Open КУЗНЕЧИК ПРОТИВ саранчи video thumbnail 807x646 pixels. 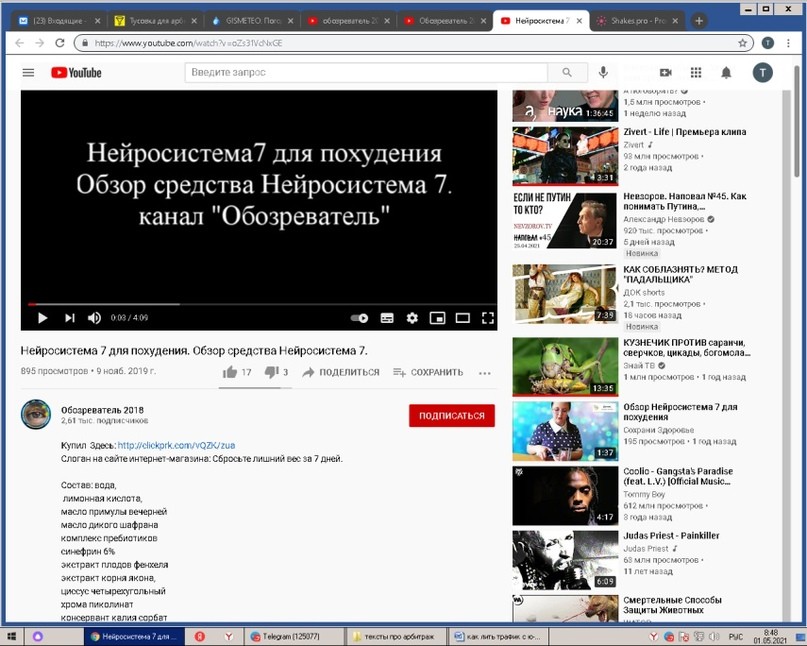point(565,367)
